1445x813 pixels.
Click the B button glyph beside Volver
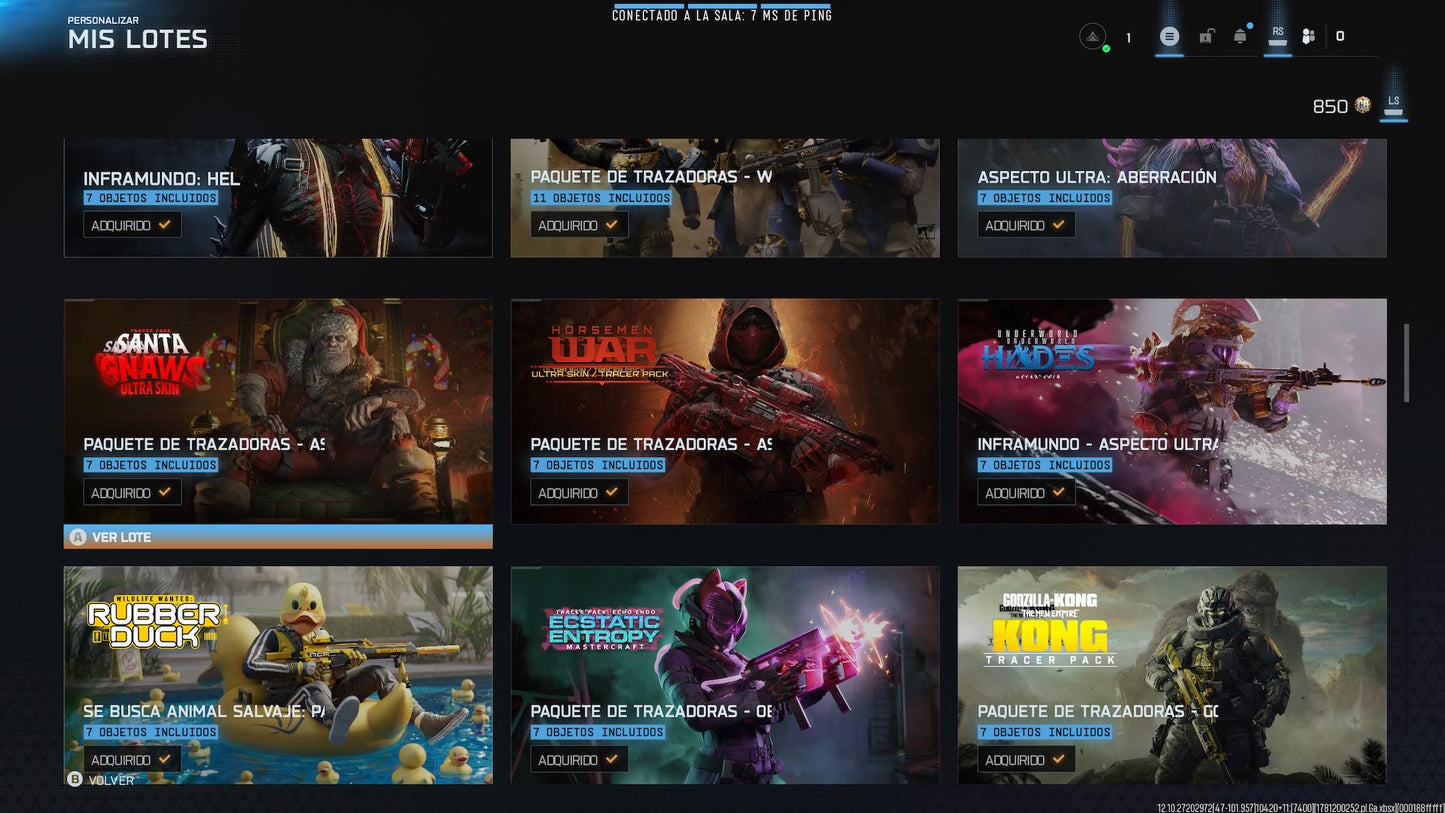pos(74,779)
